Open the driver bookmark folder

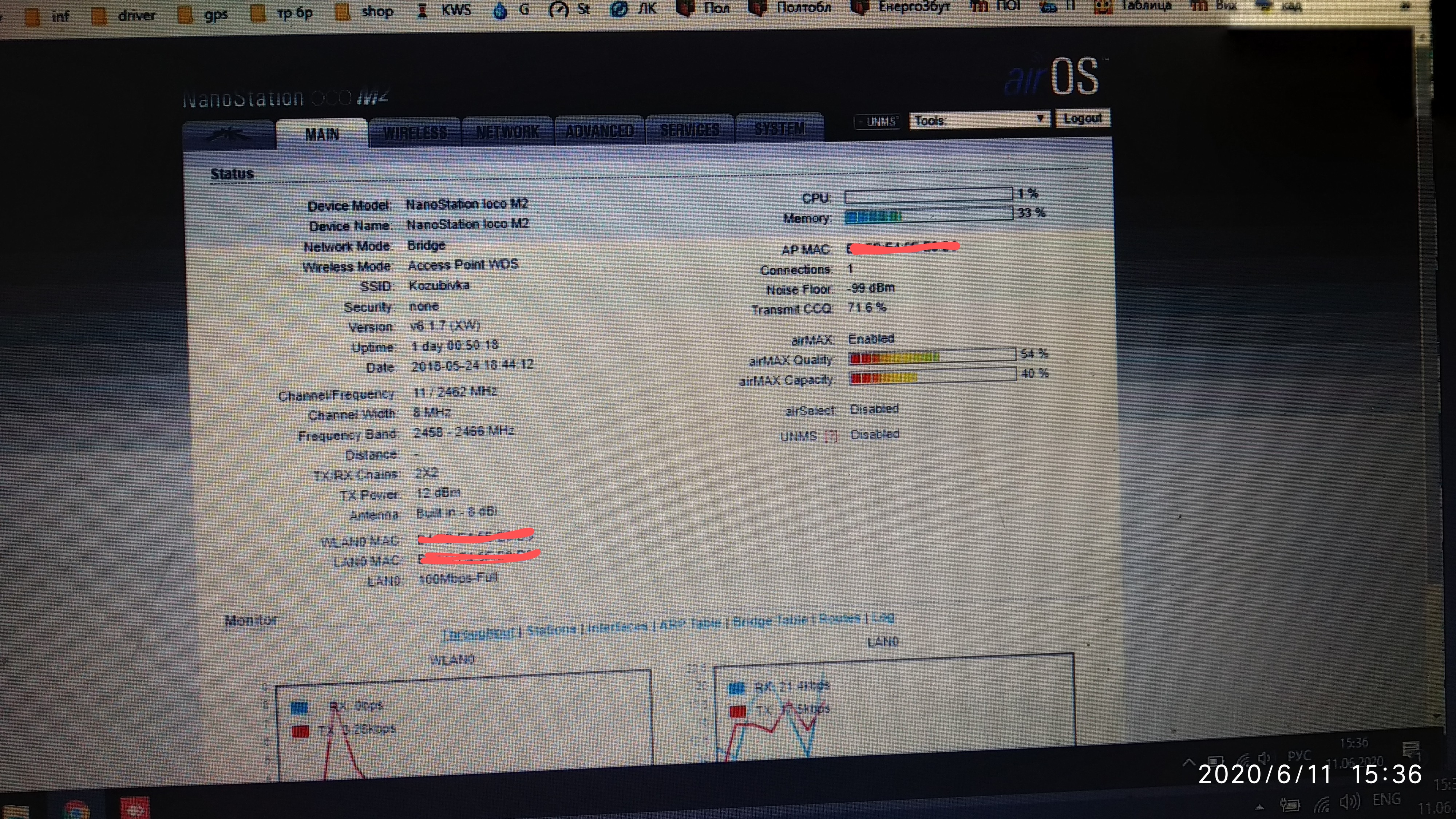123,15
